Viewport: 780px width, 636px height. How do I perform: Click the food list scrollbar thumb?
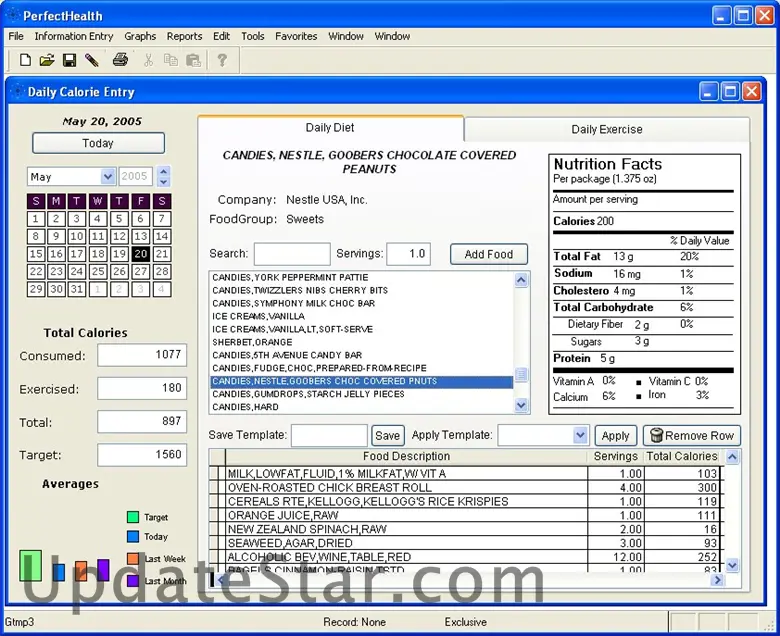click(x=521, y=374)
